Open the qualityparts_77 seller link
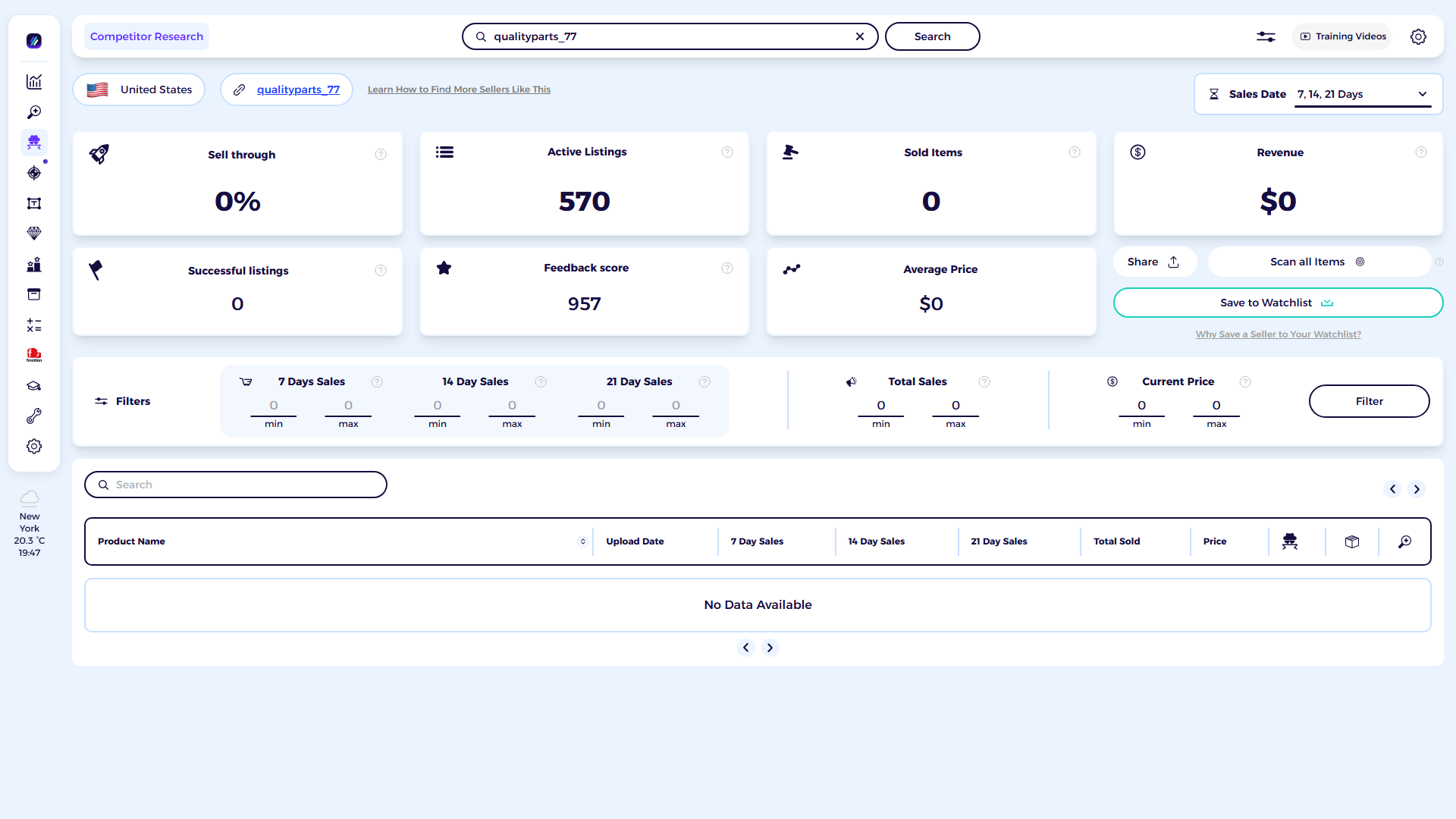Image resolution: width=1456 pixels, height=819 pixels. [x=298, y=89]
